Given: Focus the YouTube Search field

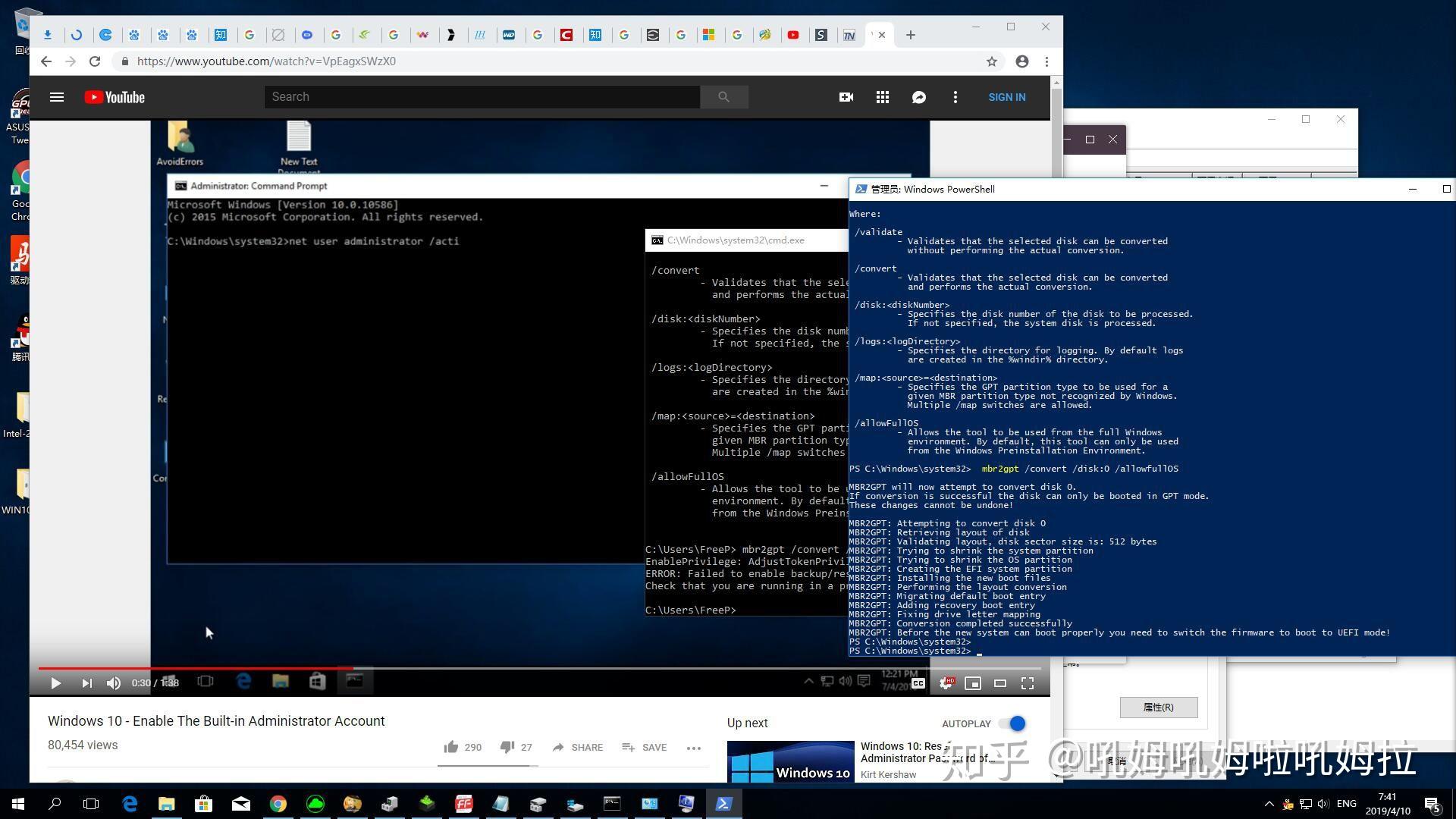Looking at the screenshot, I should (x=482, y=97).
